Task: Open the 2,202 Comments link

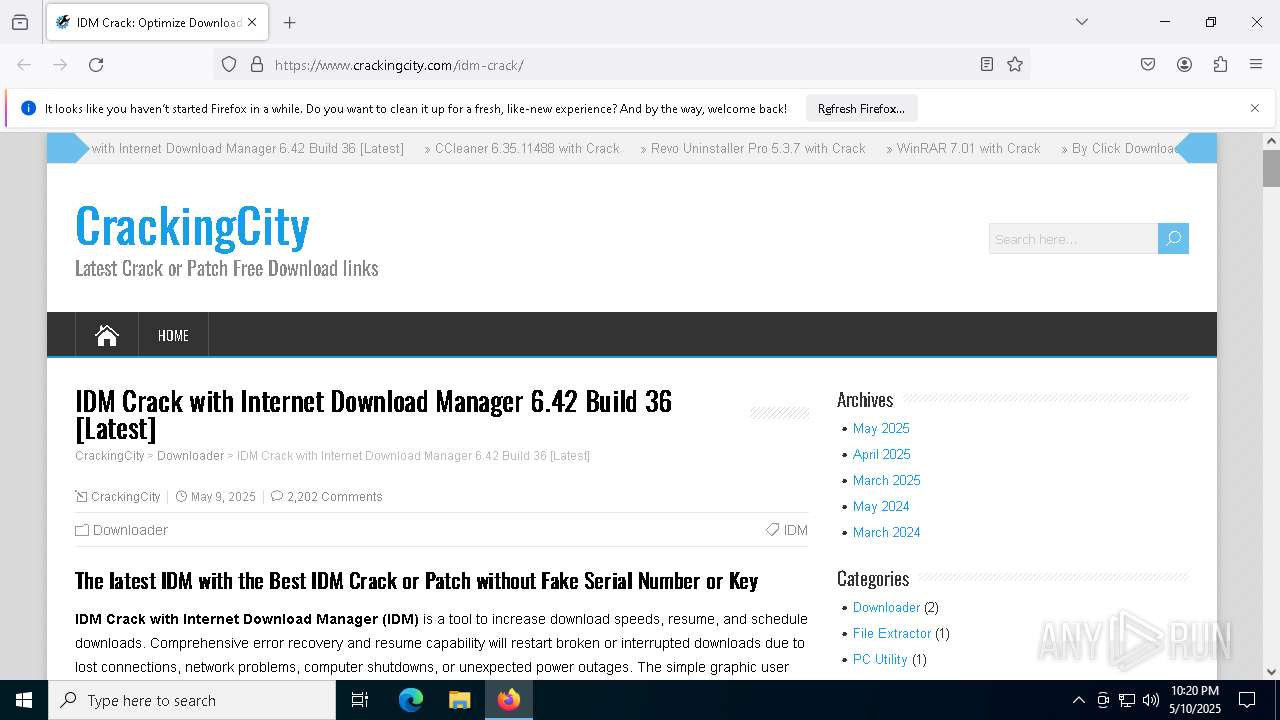Action: click(334, 497)
